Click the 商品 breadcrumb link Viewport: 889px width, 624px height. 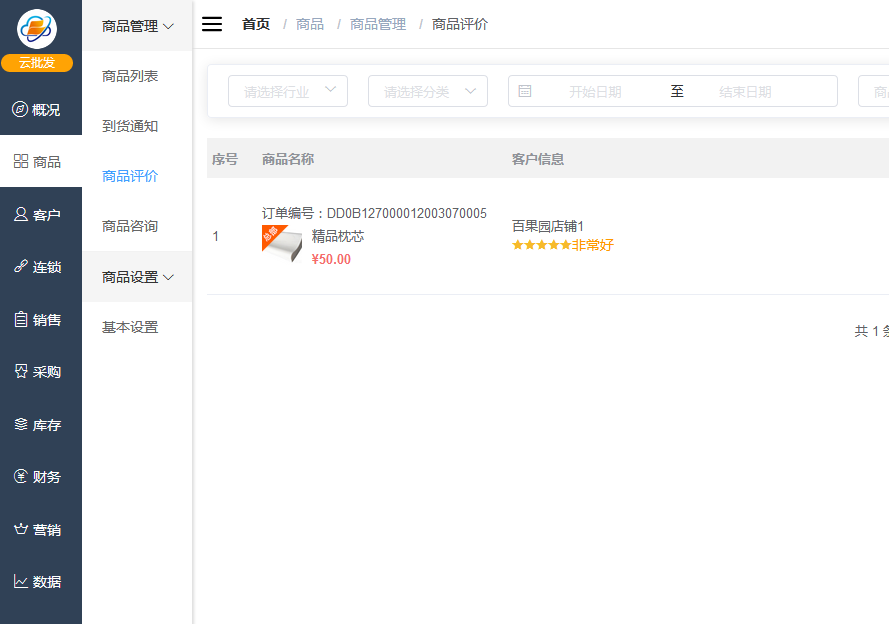pos(310,24)
